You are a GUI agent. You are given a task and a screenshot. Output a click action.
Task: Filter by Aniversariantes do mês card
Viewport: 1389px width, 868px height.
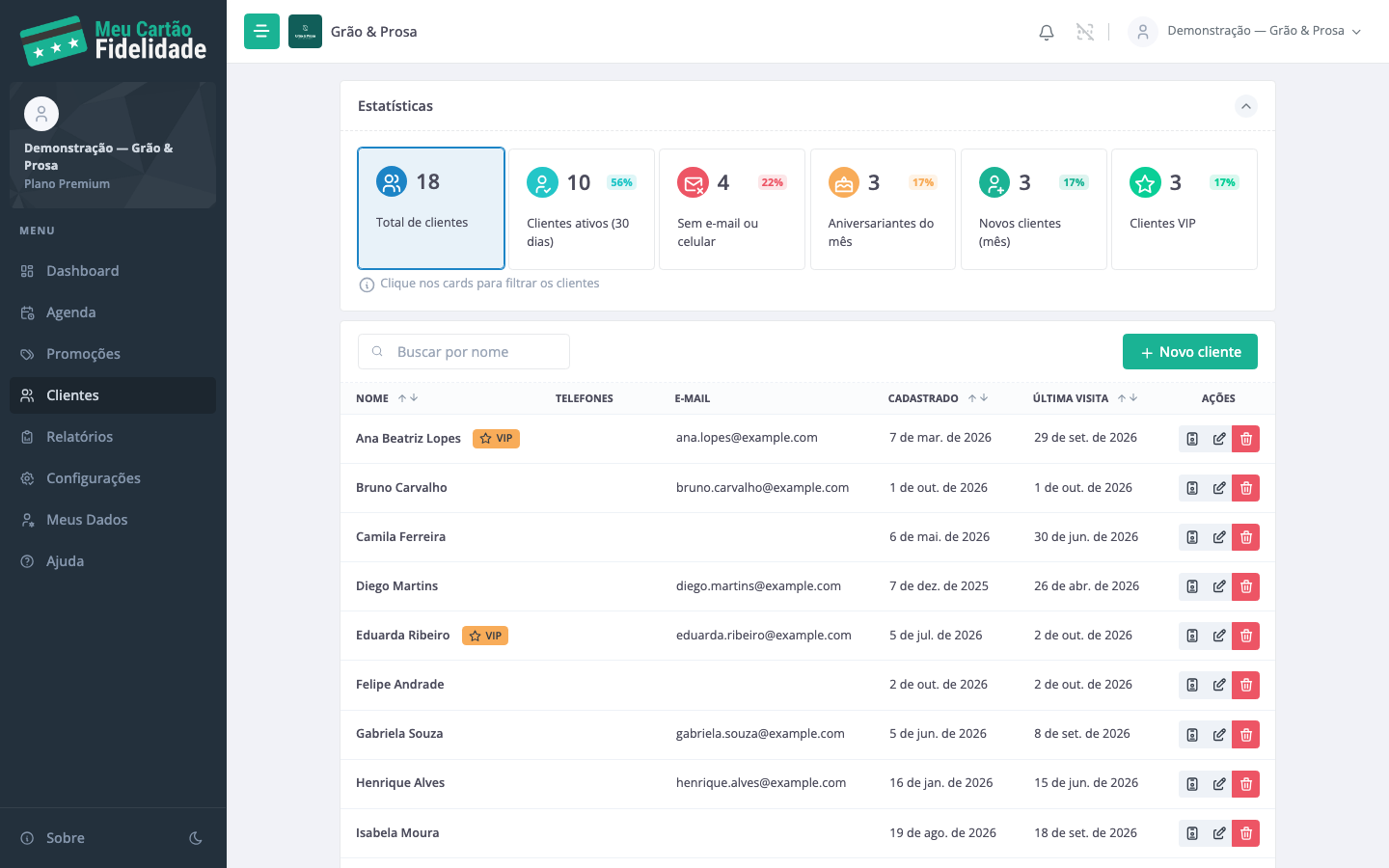point(883,209)
